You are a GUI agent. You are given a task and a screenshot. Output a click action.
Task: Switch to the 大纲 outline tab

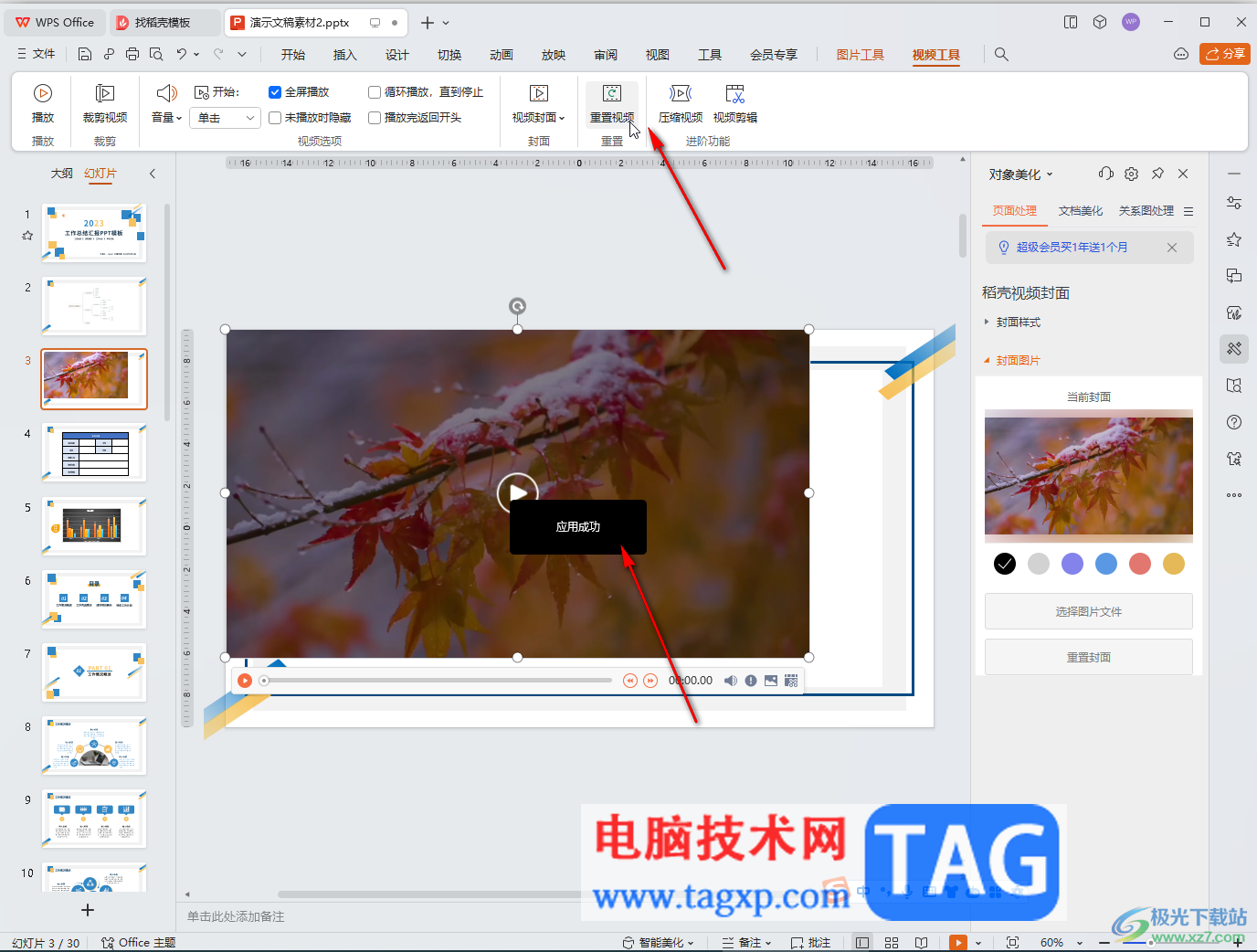(x=61, y=174)
